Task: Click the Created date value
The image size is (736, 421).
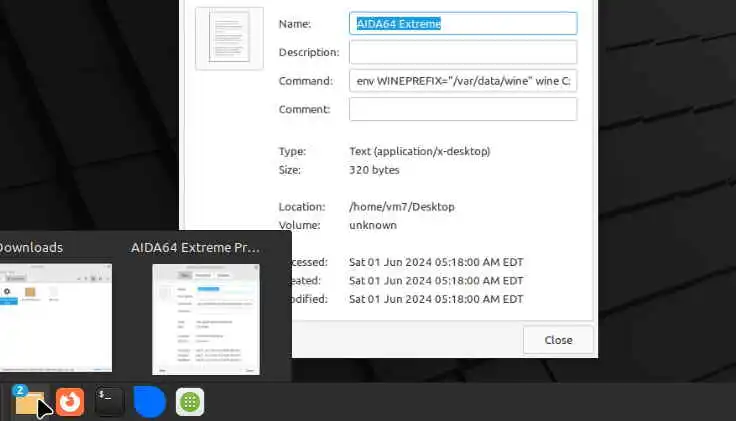Action: coord(436,281)
